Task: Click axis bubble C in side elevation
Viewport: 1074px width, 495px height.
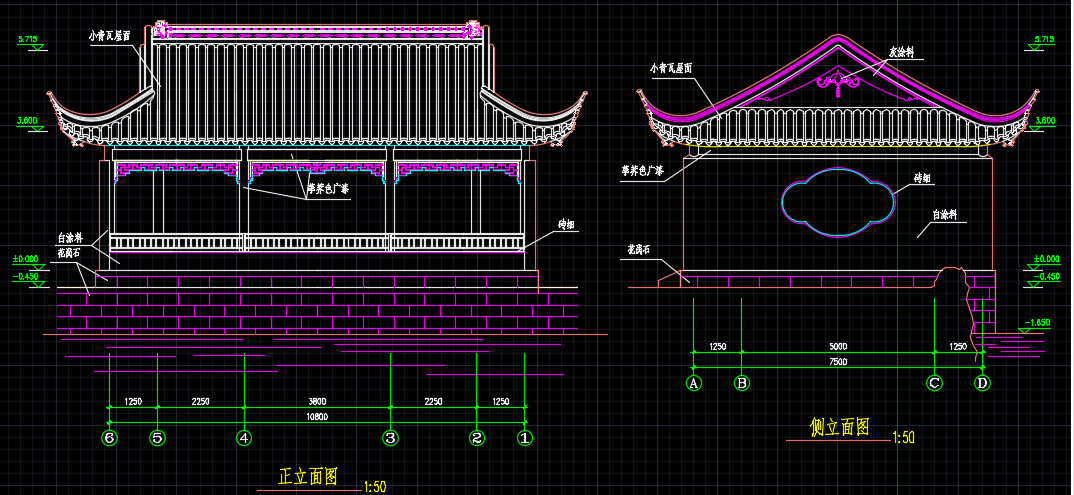Action: [934, 383]
